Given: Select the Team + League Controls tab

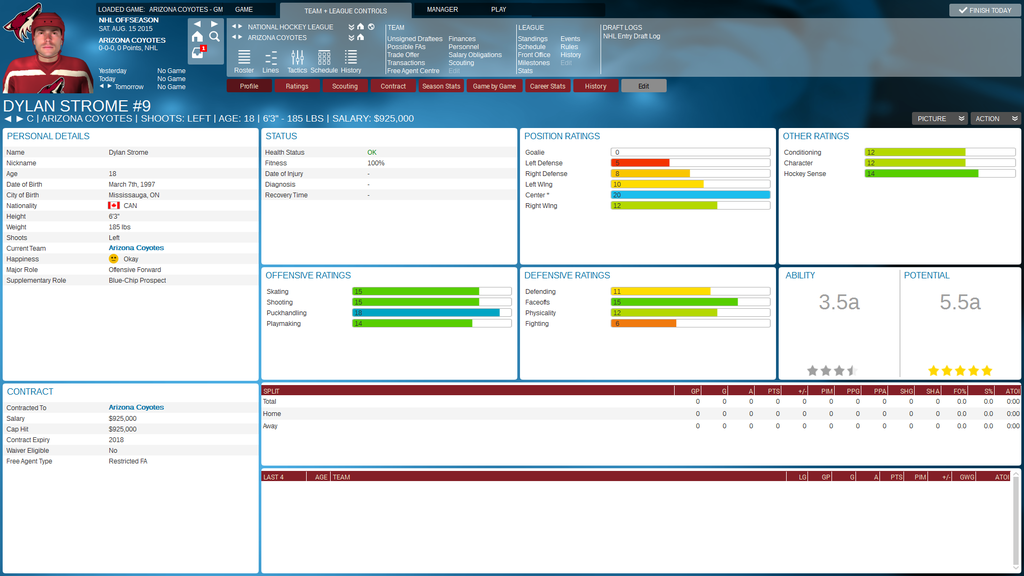Looking at the screenshot, I should coord(345,10).
